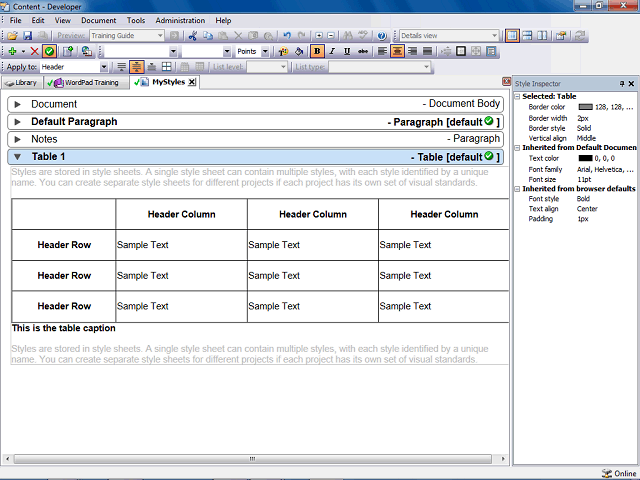
Task: Click the Online status indicator
Action: click(x=619, y=473)
